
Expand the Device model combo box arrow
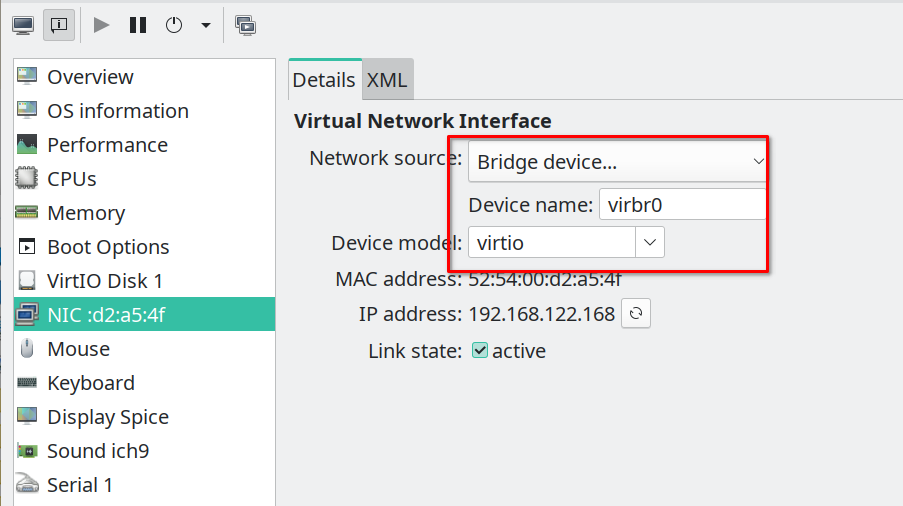(650, 242)
